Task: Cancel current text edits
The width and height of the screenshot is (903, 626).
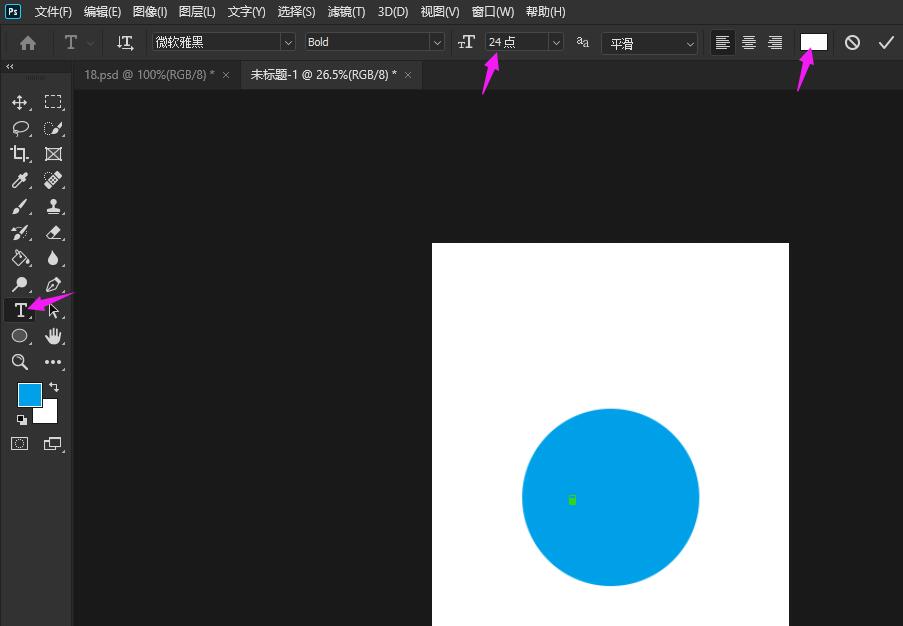Action: tap(852, 43)
